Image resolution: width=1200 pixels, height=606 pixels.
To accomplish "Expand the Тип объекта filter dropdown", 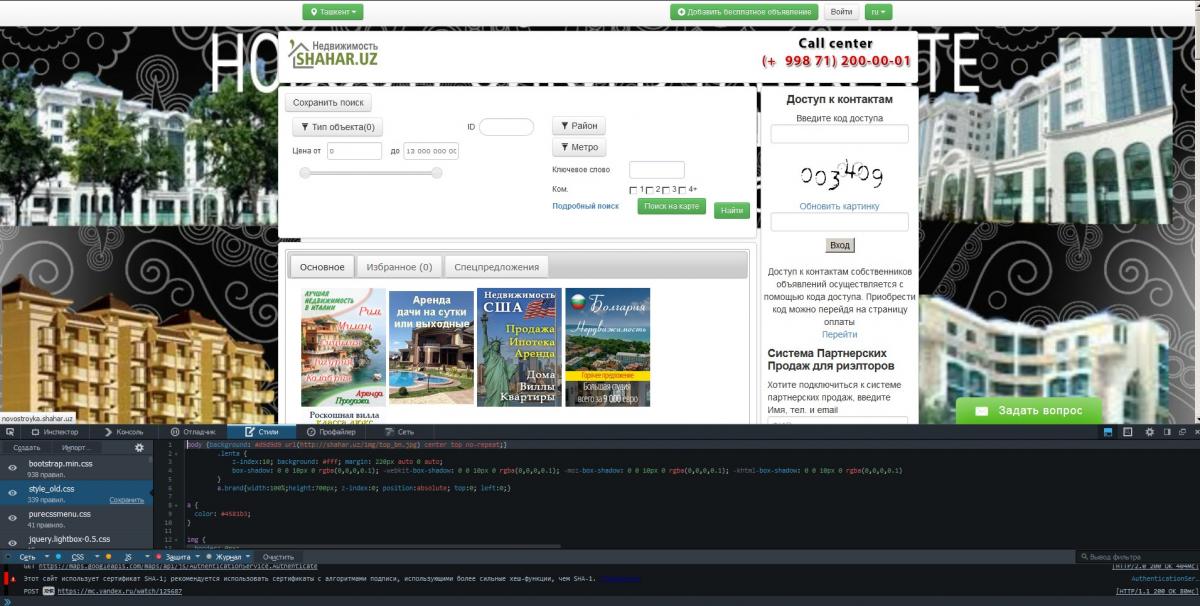I will [337, 127].
